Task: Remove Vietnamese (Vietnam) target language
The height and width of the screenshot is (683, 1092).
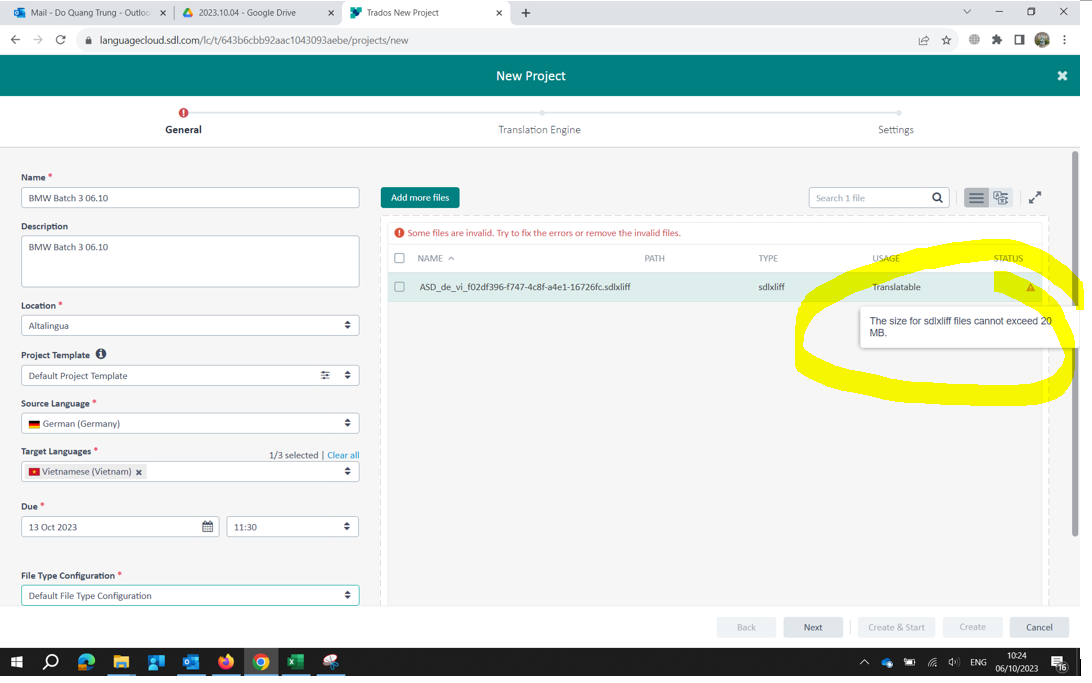Action: click(139, 472)
